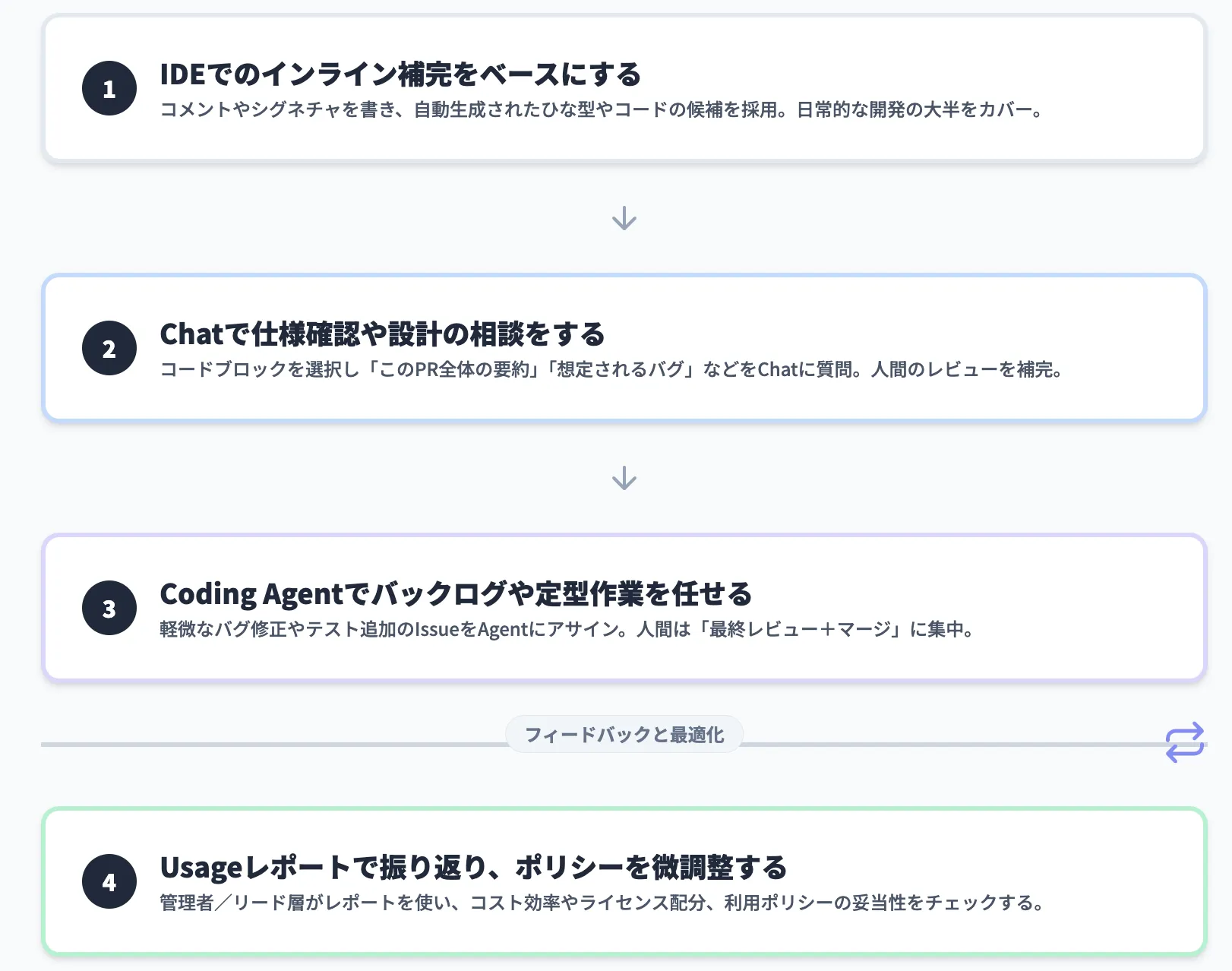Image resolution: width=1232 pixels, height=971 pixels.
Task: Click the green-bordered Usage report card
Action: [624, 881]
